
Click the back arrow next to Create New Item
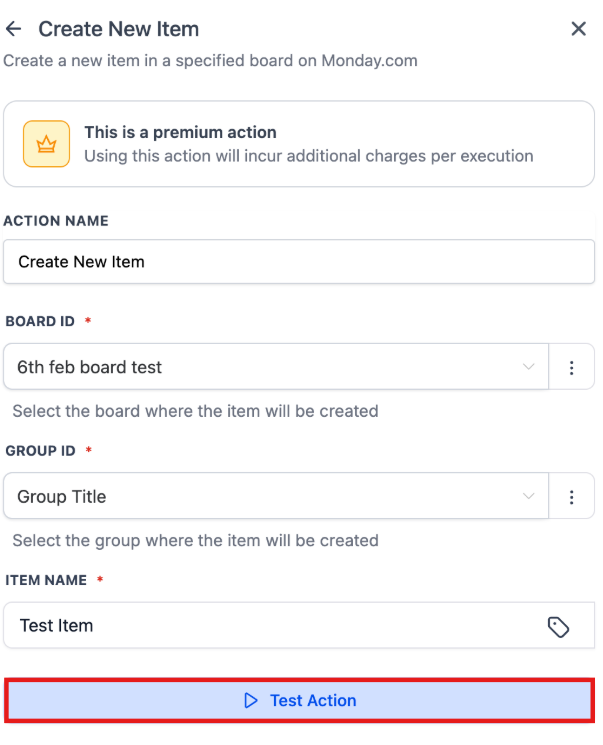click(x=14, y=29)
